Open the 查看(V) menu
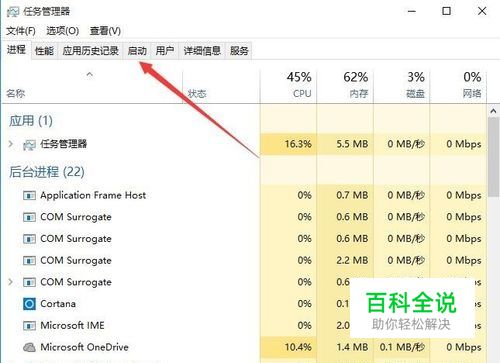 [x=105, y=31]
